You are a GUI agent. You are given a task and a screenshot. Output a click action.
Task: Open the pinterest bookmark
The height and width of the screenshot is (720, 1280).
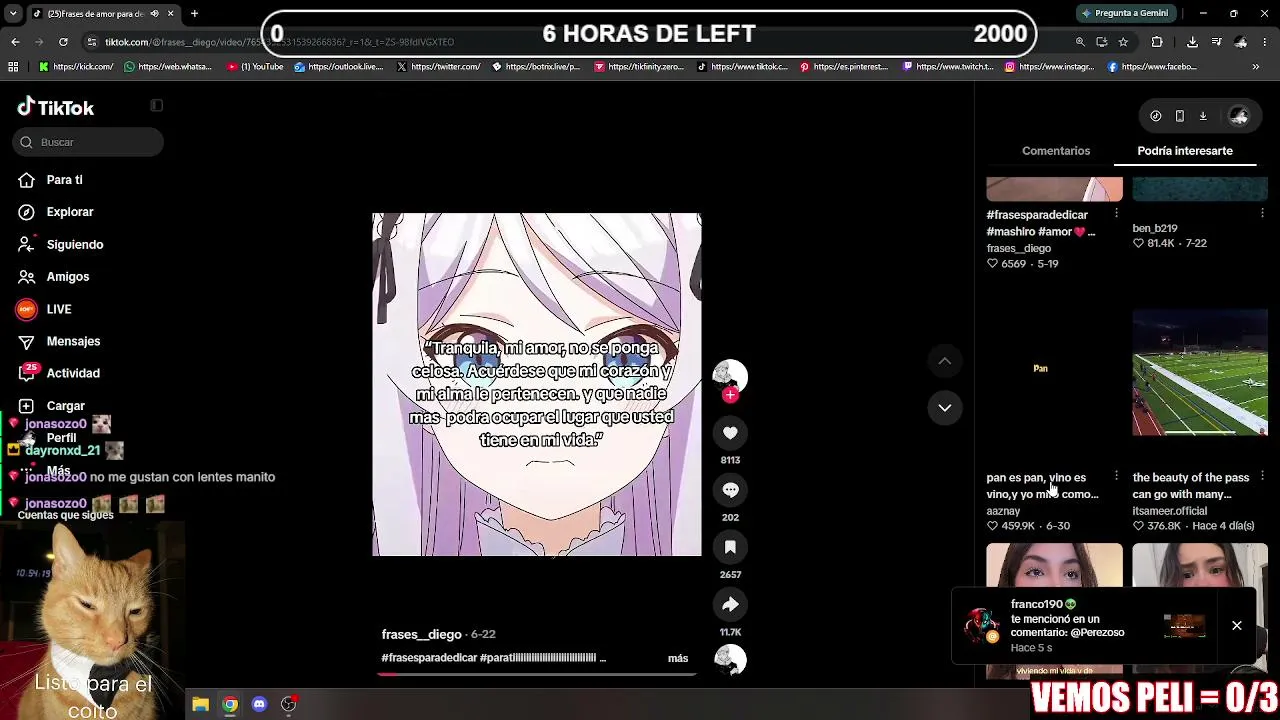[844, 67]
